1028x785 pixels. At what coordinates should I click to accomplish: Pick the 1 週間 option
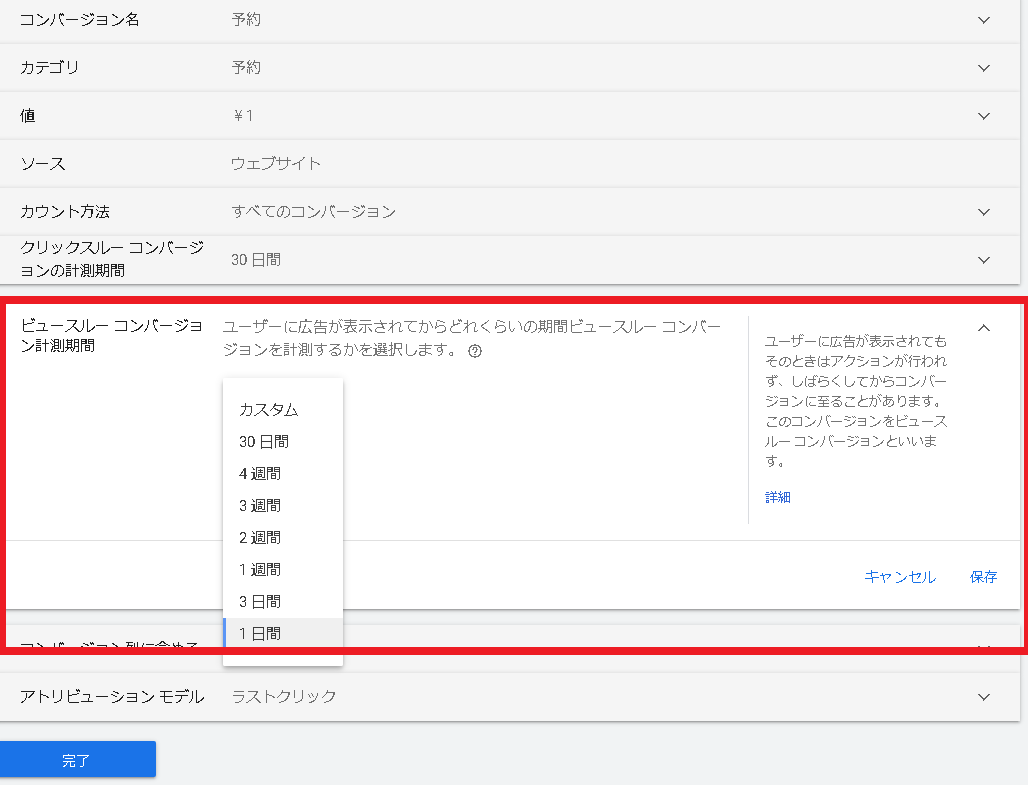[283, 570]
